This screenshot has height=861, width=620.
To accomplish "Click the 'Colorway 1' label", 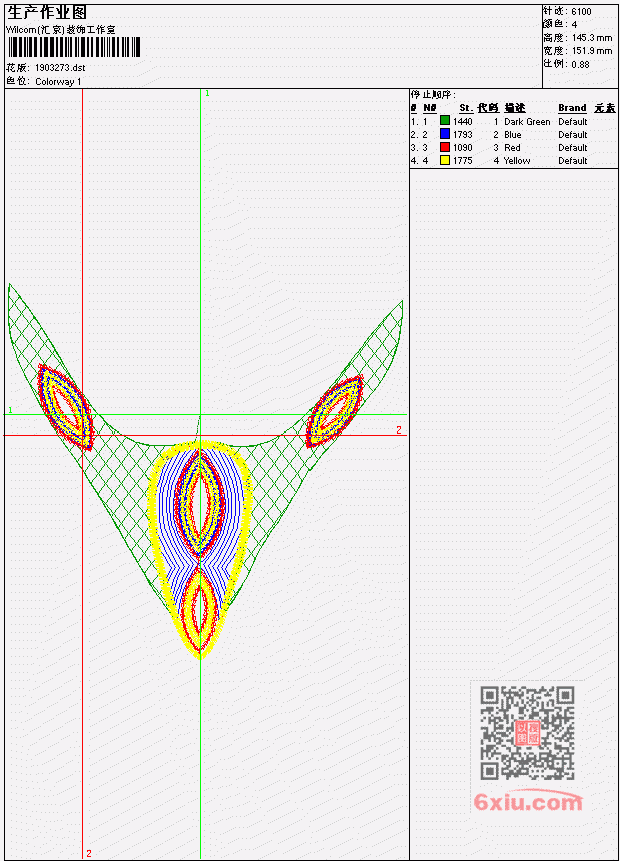I will [x=58, y=82].
